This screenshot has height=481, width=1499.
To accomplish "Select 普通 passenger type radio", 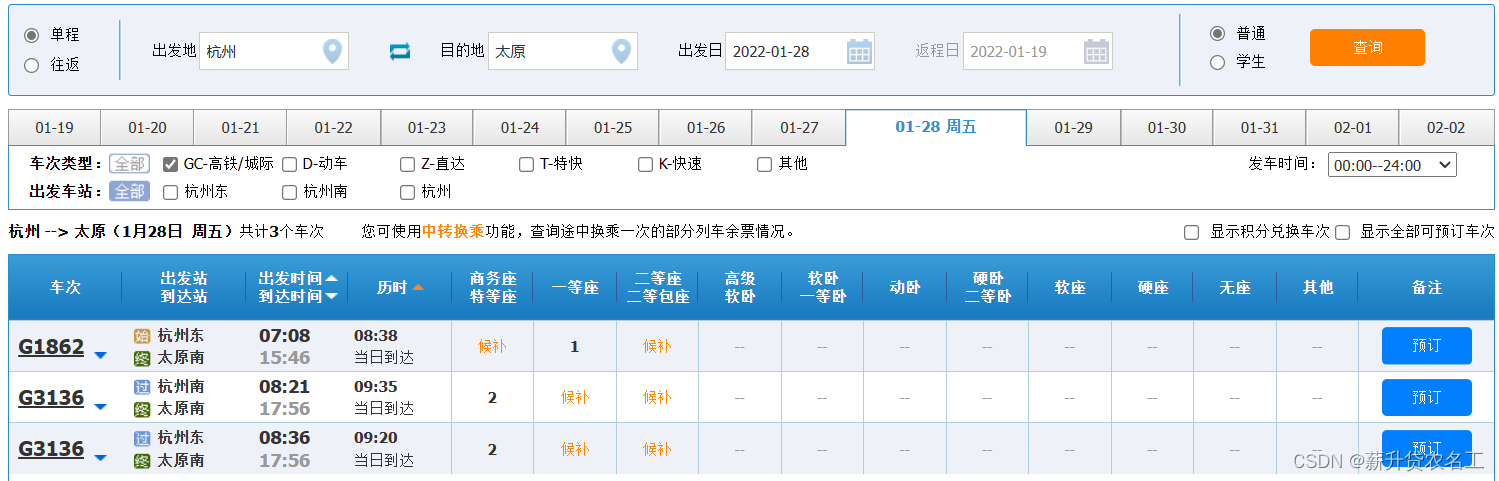I will click(x=1217, y=33).
